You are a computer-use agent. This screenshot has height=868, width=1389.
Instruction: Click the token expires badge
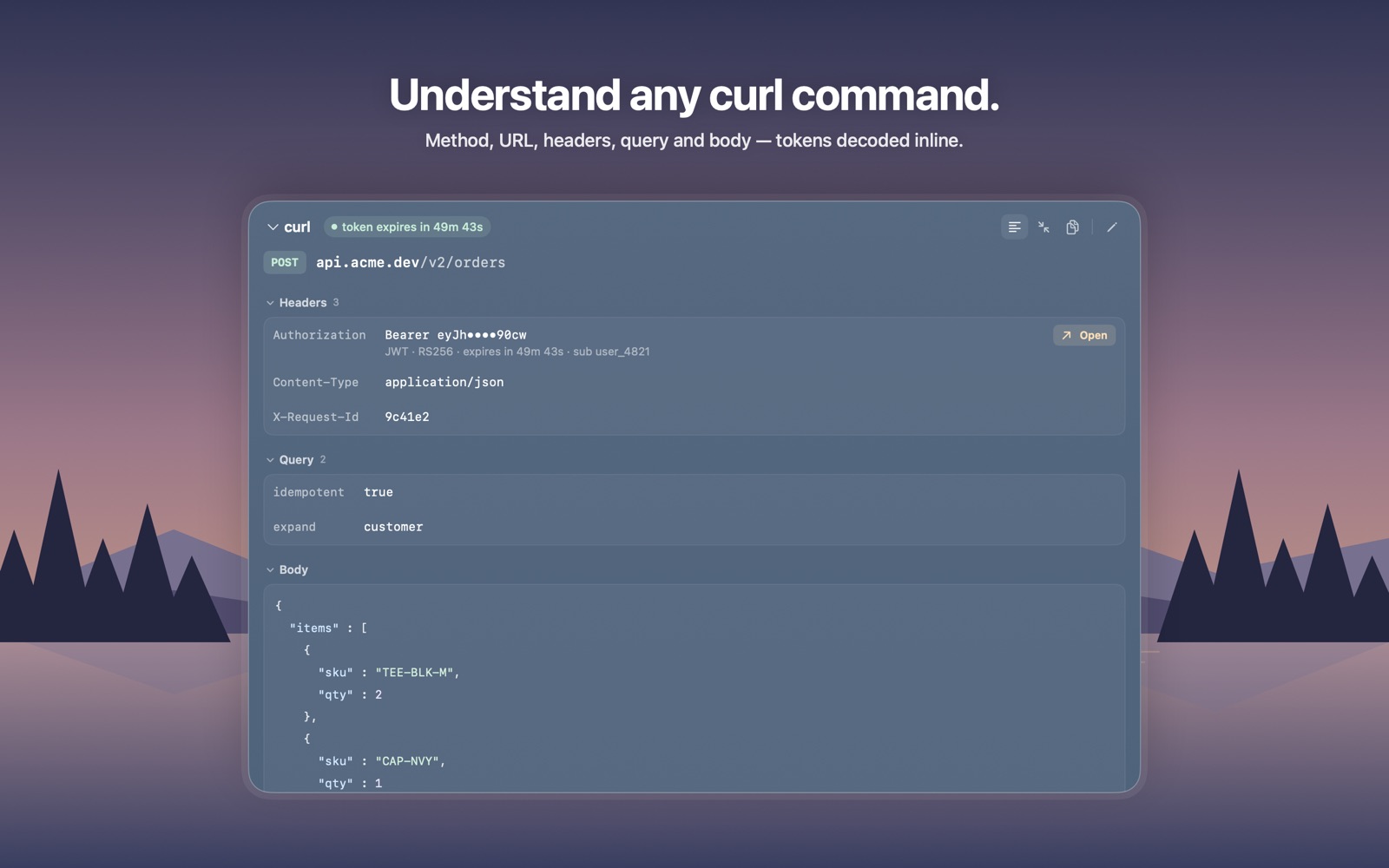click(x=407, y=227)
